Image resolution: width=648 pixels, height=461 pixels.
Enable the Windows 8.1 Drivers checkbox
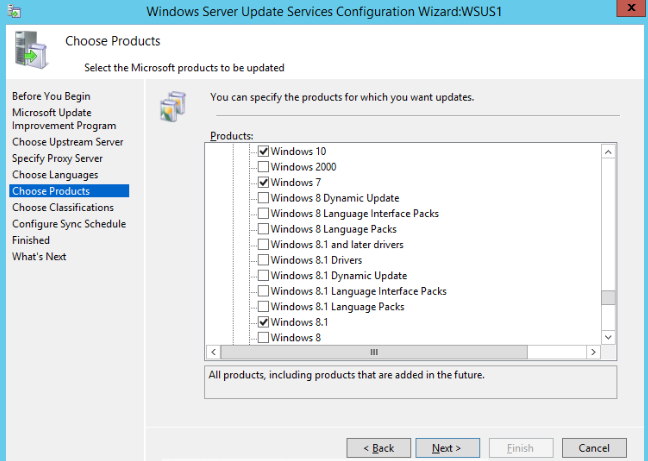(x=263, y=260)
